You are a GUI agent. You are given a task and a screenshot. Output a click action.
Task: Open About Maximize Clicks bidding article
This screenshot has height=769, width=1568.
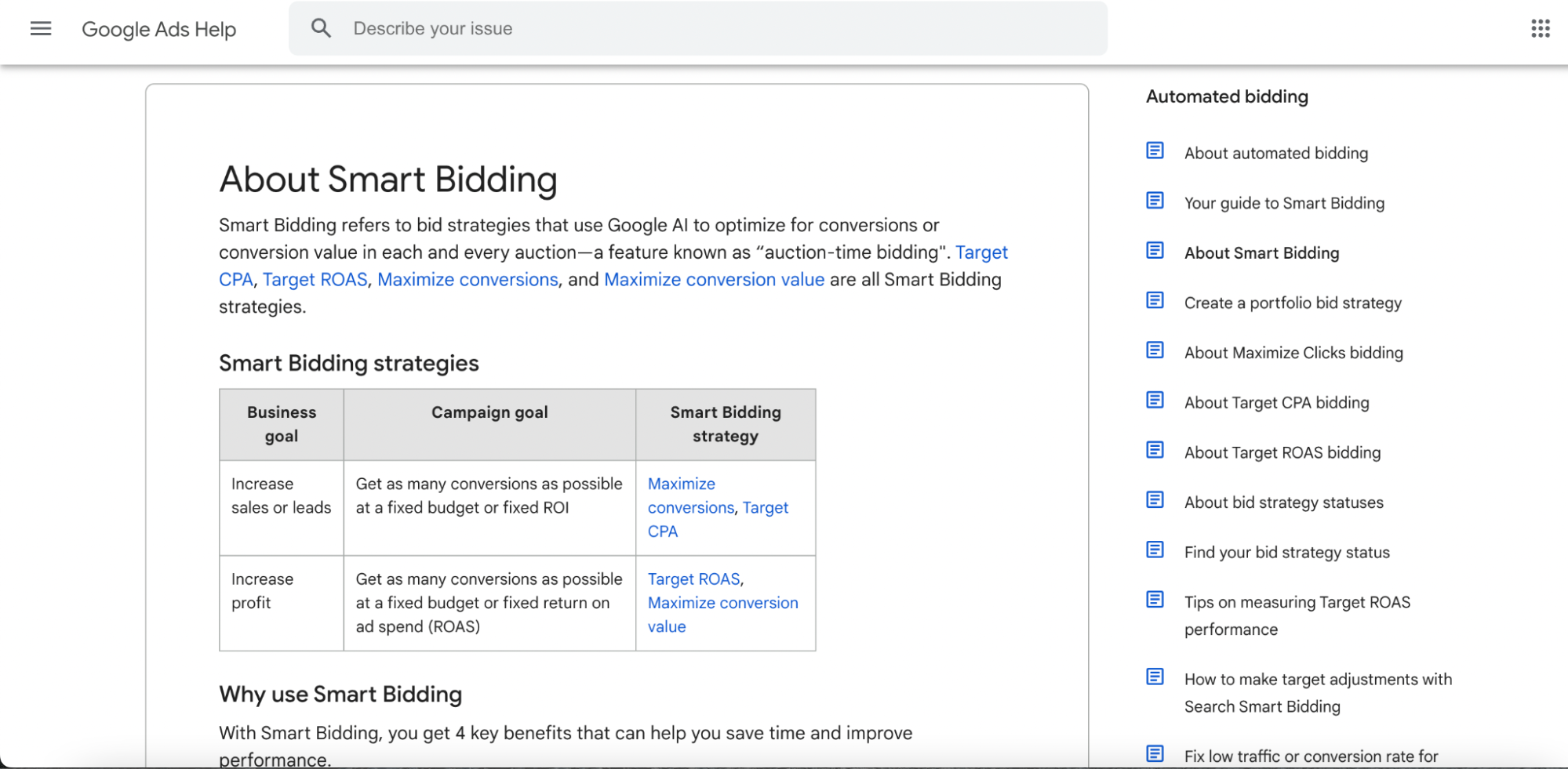coord(1293,353)
